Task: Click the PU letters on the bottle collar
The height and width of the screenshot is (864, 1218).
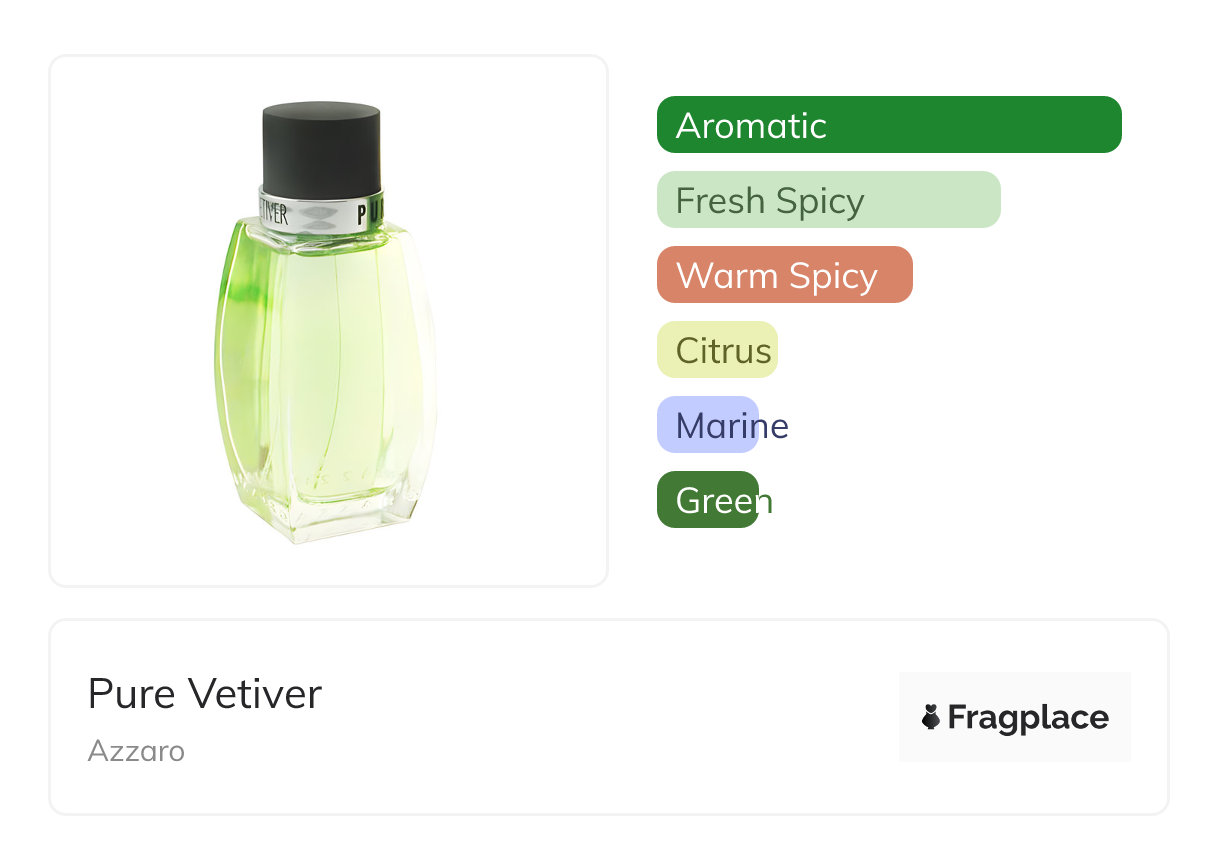Action: click(368, 211)
